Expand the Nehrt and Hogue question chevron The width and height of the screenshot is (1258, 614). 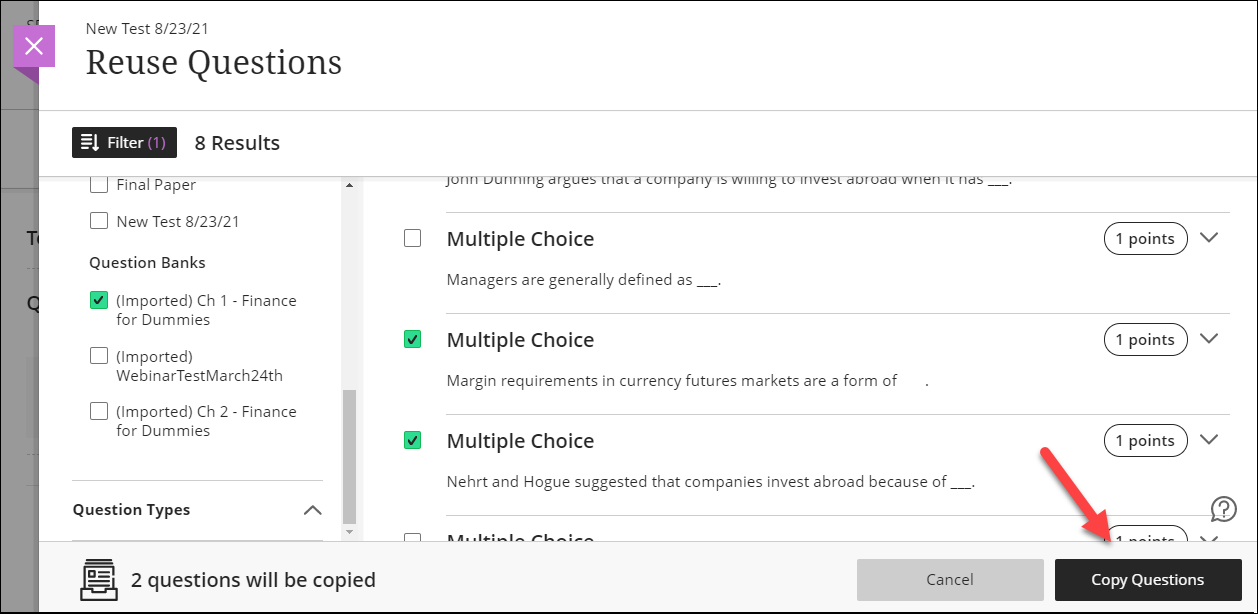pyautogui.click(x=1209, y=439)
